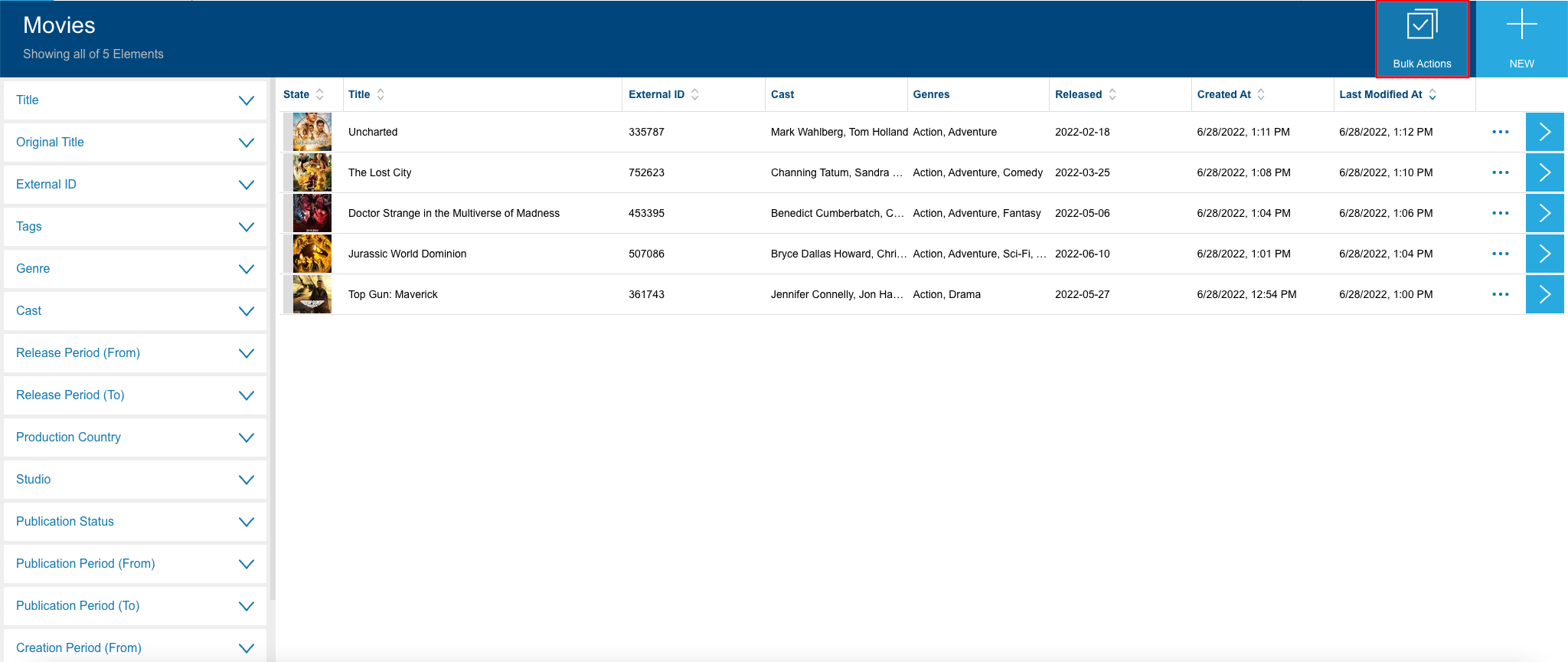This screenshot has width=1568, height=662.
Task: Open the Bulk Actions mode
Action: (x=1422, y=39)
